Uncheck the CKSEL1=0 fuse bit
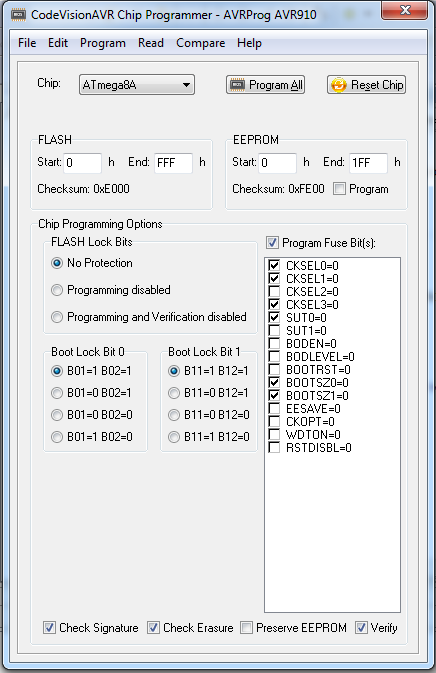The width and height of the screenshot is (436, 673). tap(274, 278)
